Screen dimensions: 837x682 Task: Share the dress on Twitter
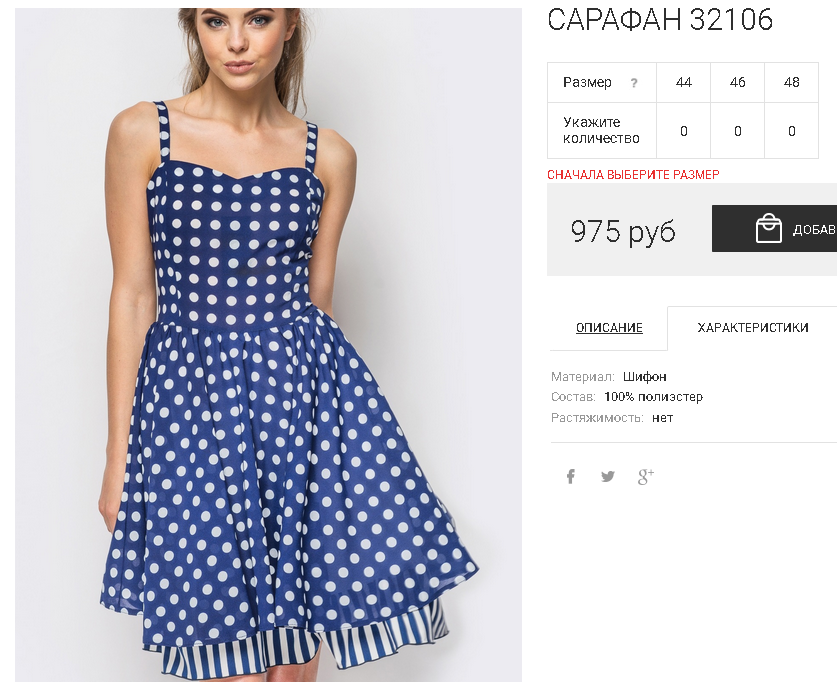click(607, 476)
